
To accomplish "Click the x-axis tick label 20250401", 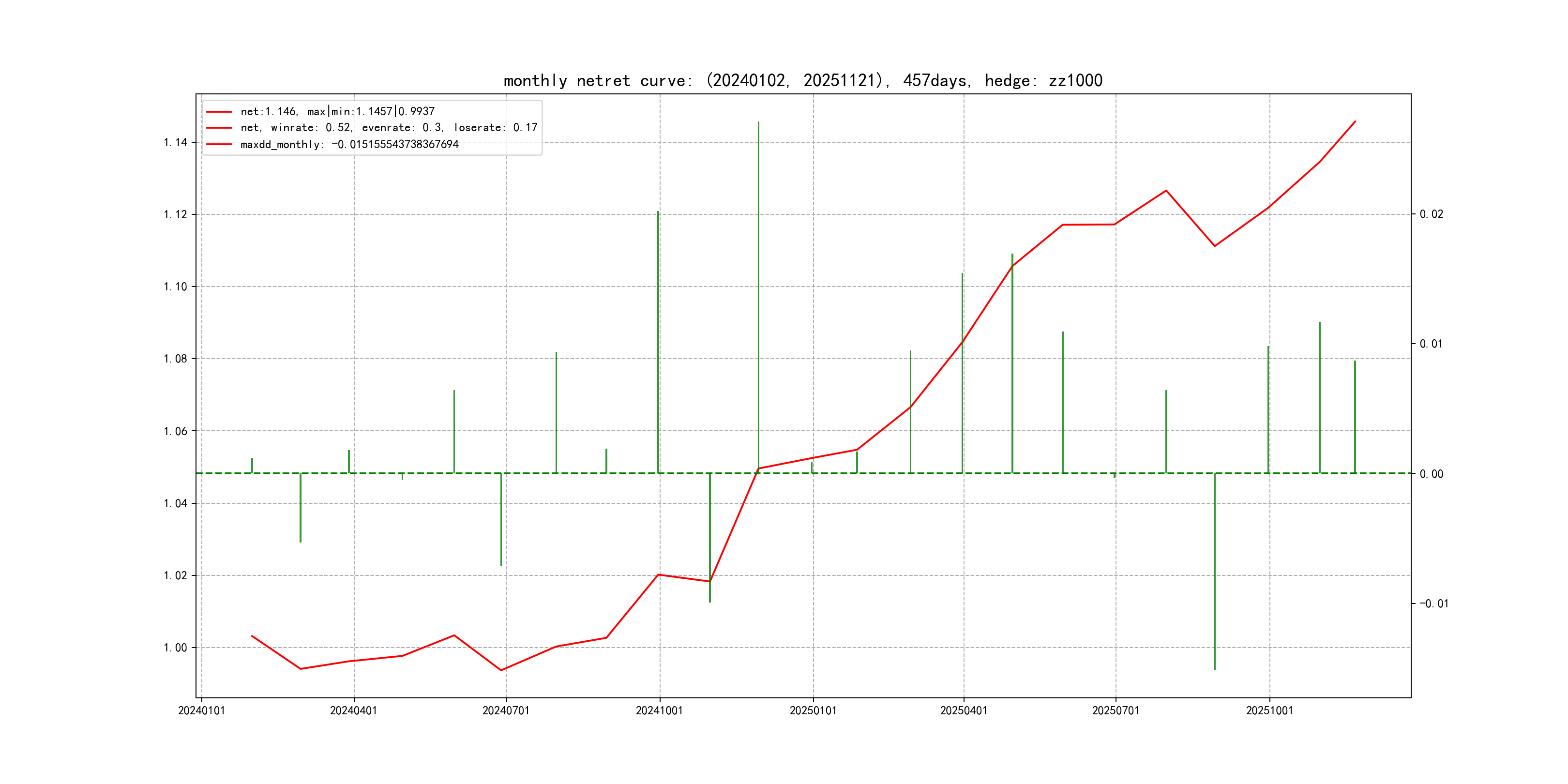I will [964, 710].
